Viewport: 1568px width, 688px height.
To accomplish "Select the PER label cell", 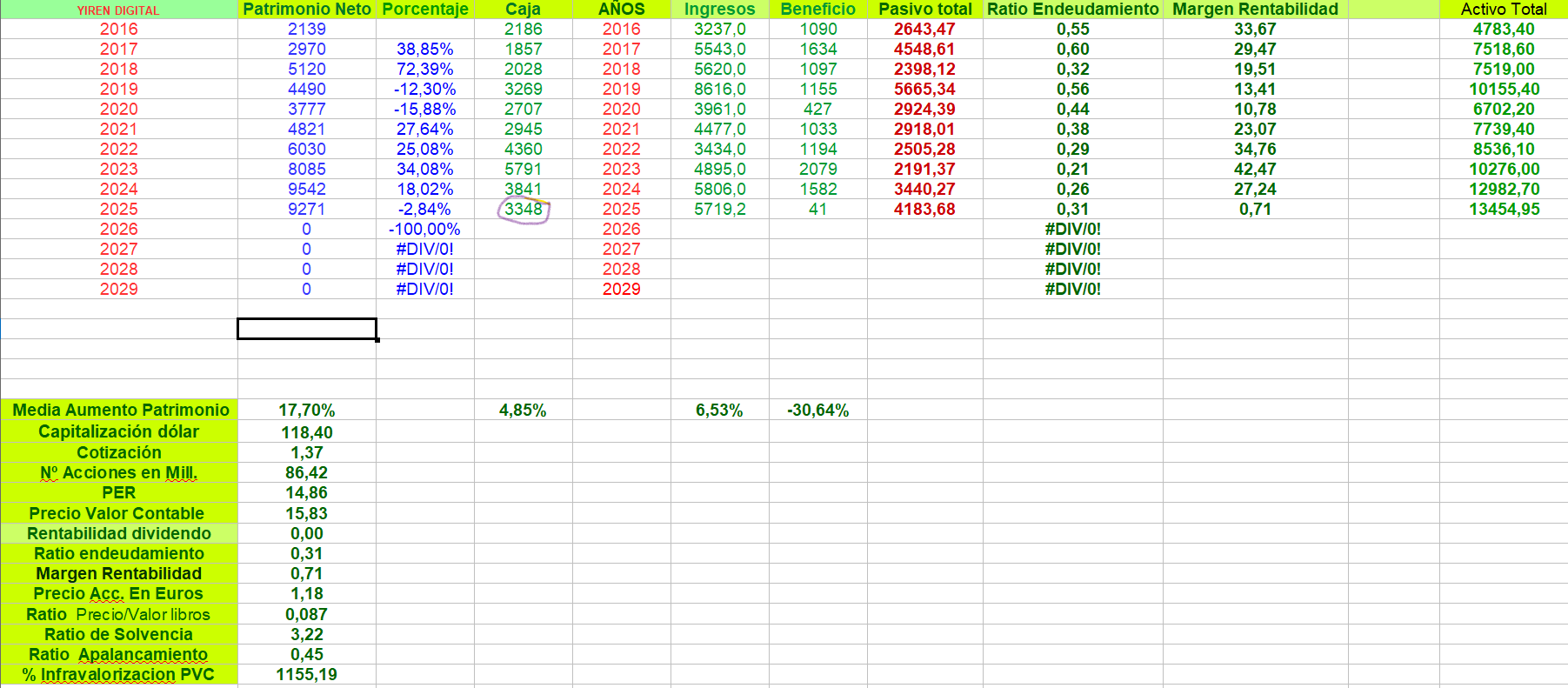I will [119, 492].
